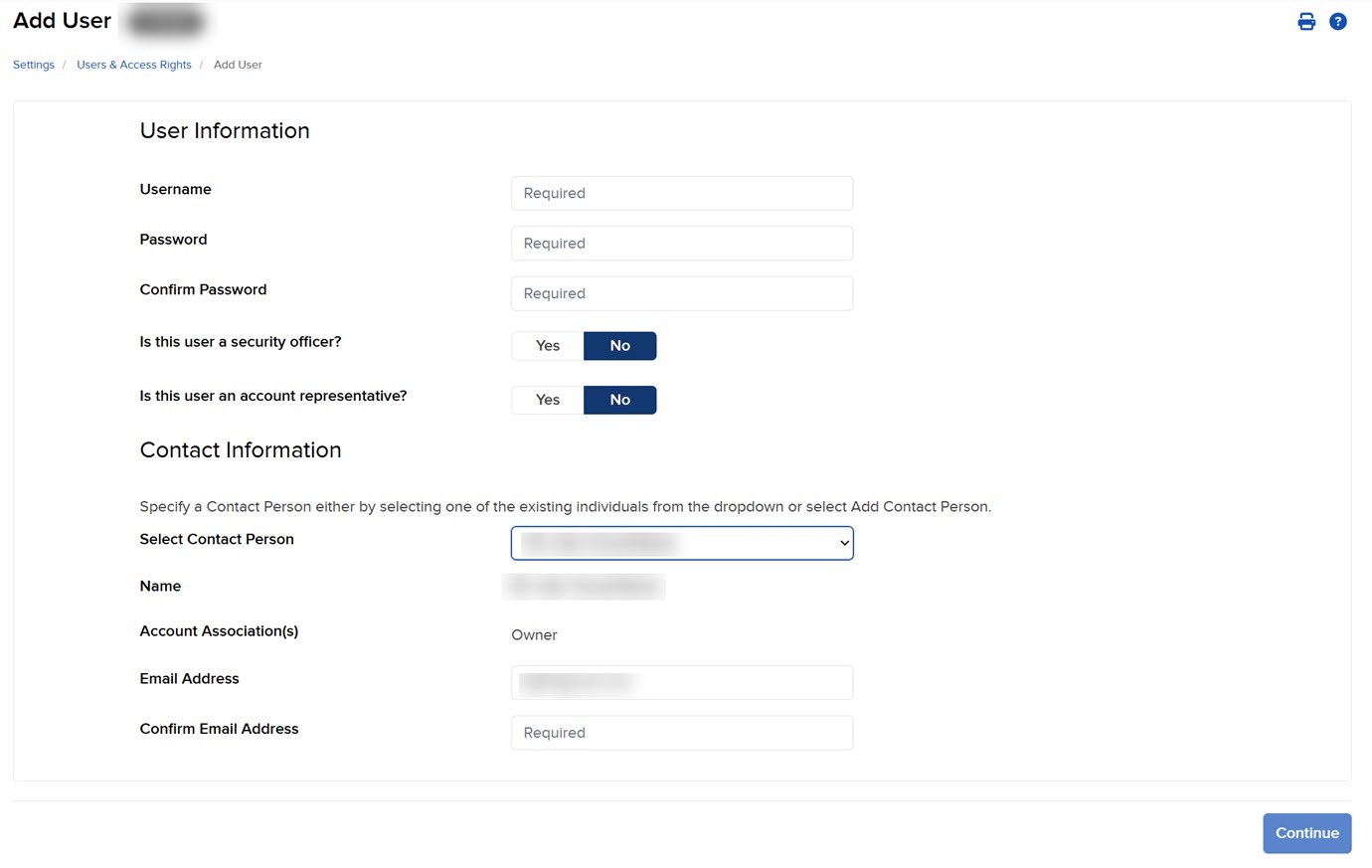This screenshot has width=1372, height=868.
Task: Click the Continue button
Action: (1306, 833)
